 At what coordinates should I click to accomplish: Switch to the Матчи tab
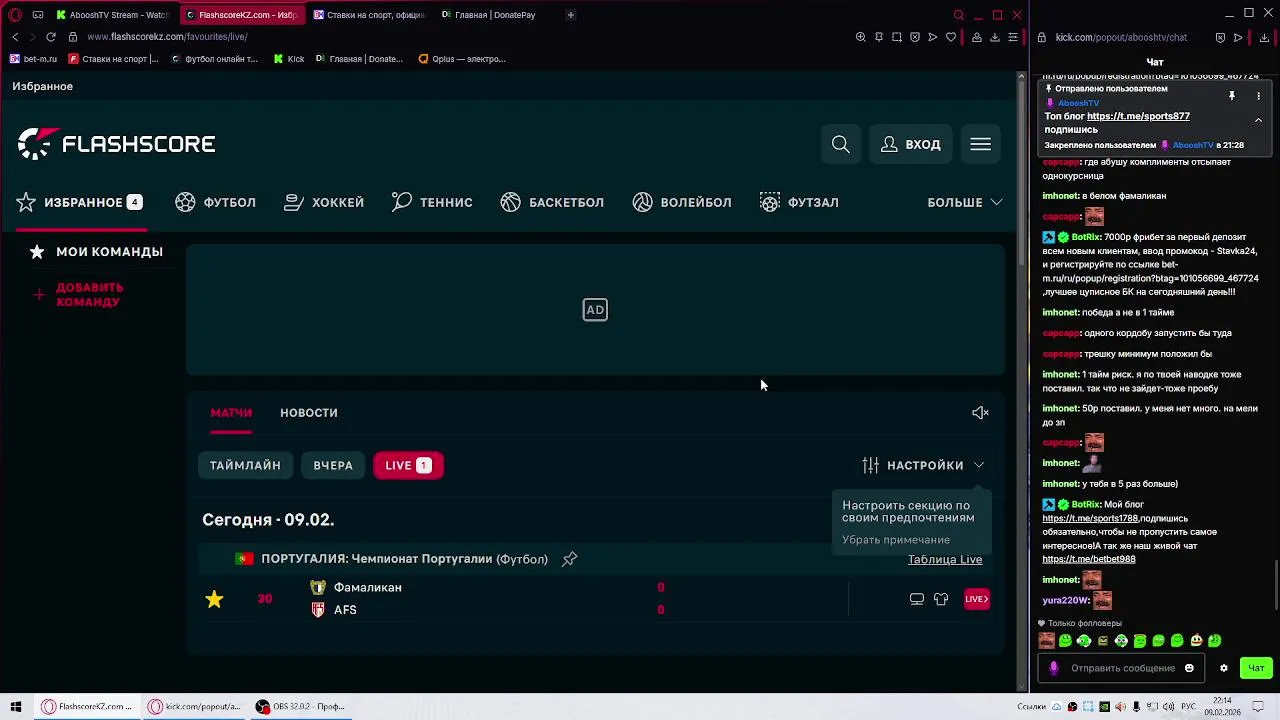pyautogui.click(x=231, y=413)
